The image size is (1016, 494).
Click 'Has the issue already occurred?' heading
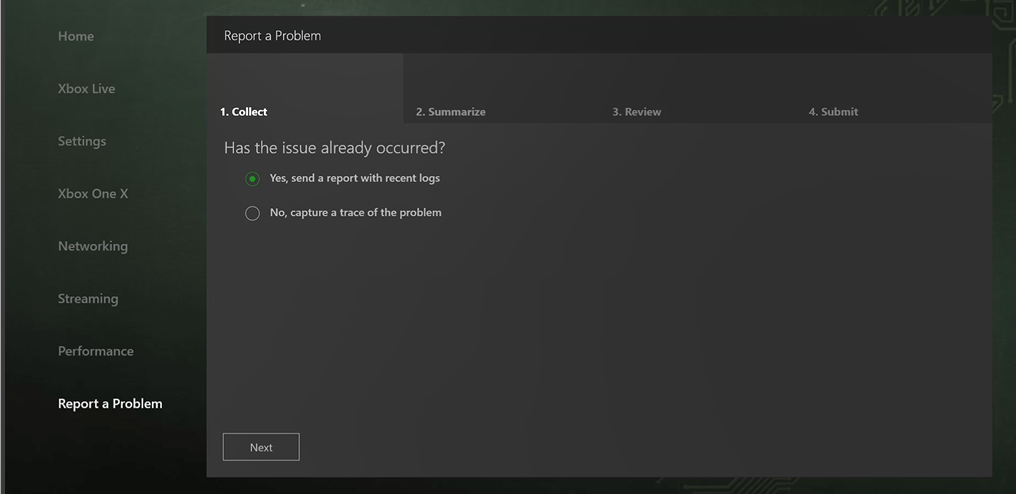(334, 148)
